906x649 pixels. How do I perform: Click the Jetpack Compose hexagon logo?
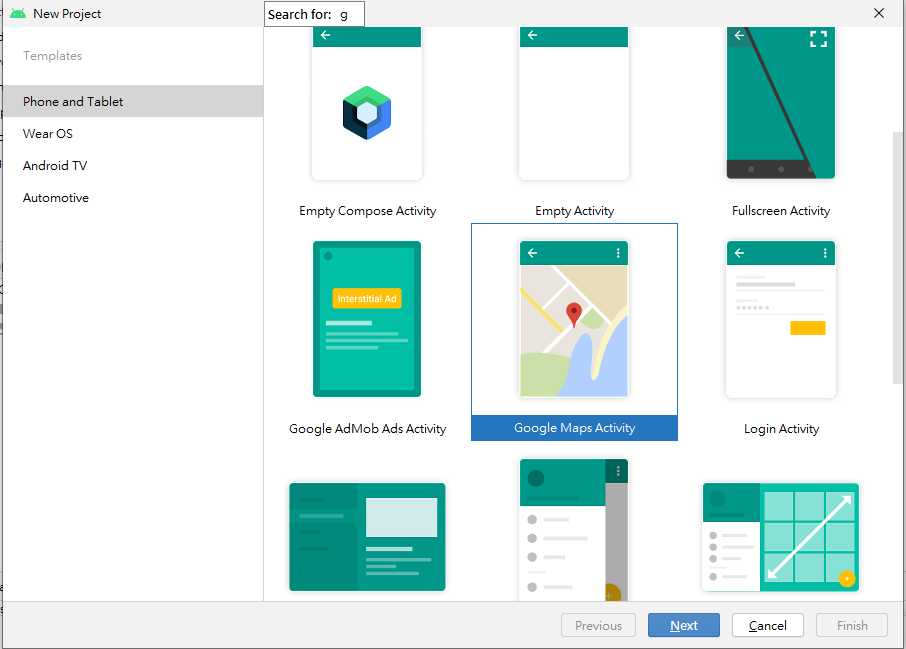point(367,113)
